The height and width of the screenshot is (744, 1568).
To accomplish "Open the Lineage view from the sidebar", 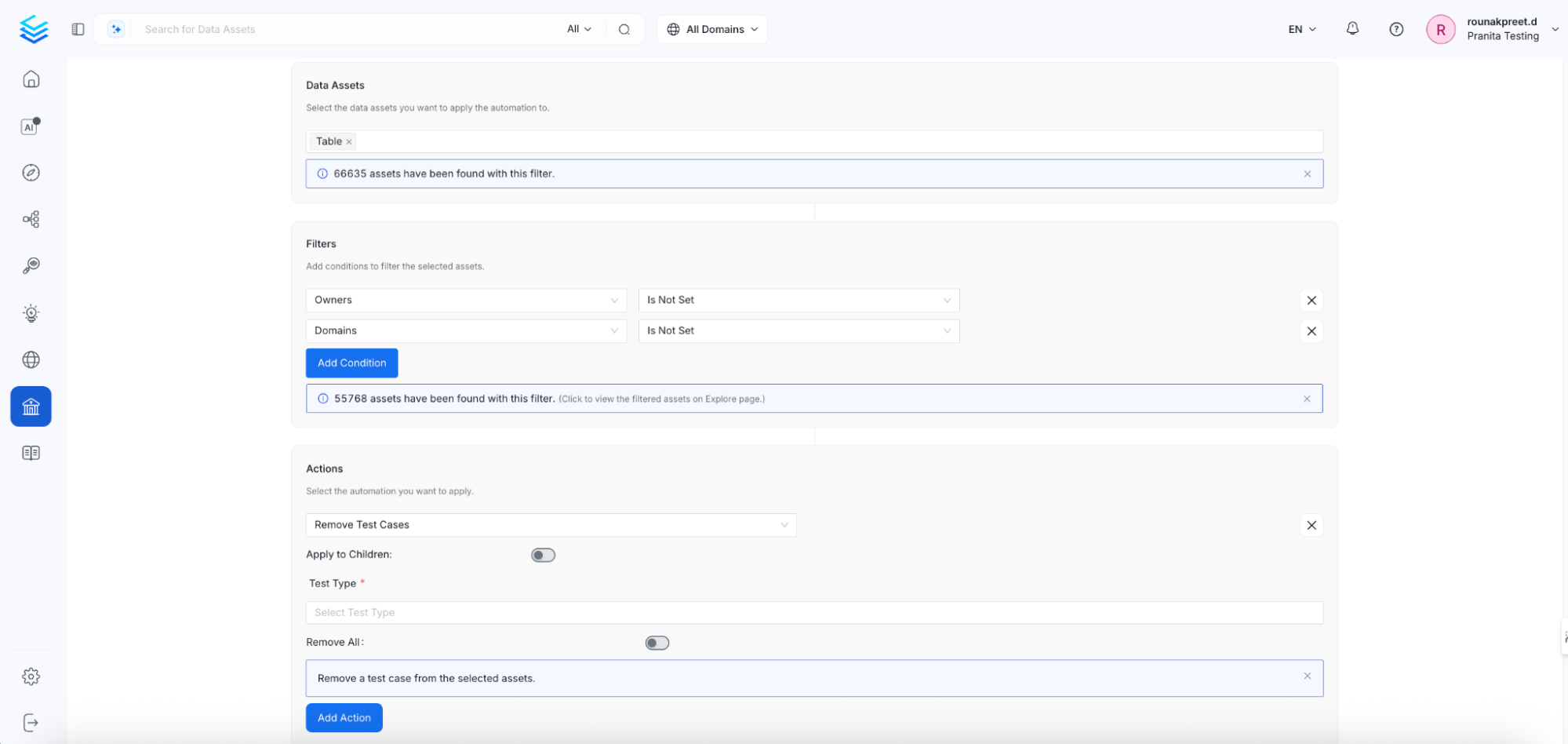I will (31, 219).
